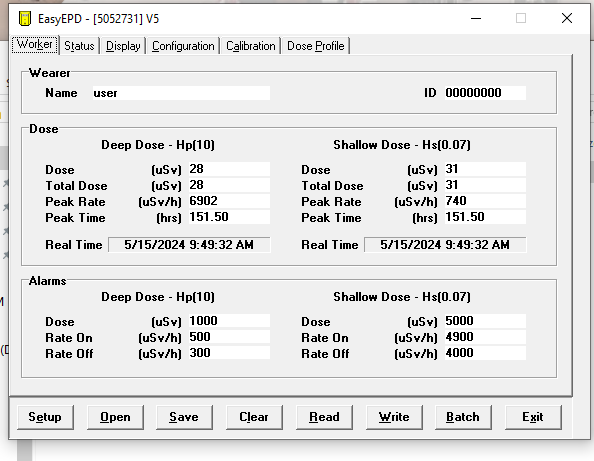Select the Deep Total Dose field
Screen dimensions: 594x461
click(229, 185)
